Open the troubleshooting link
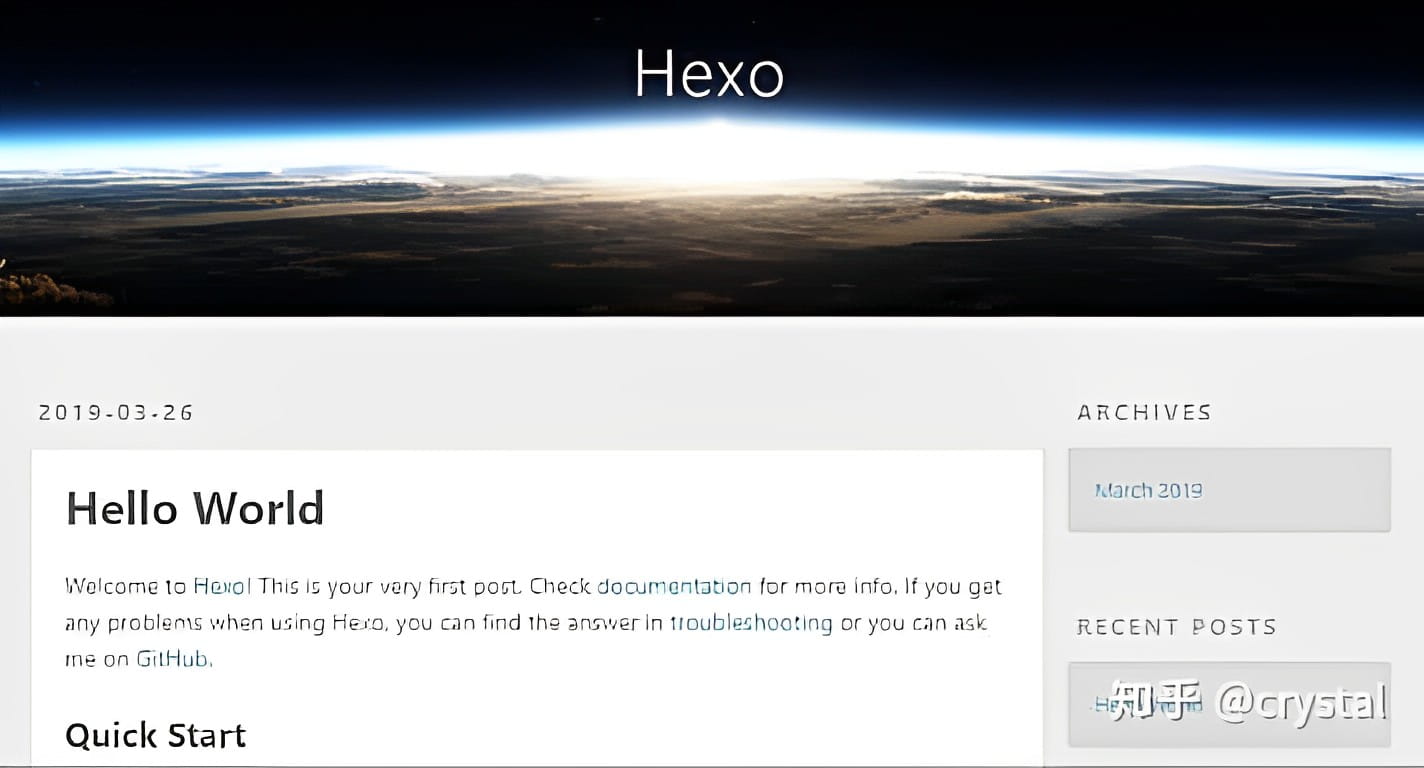Screen dimensions: 1424x768 (751, 623)
